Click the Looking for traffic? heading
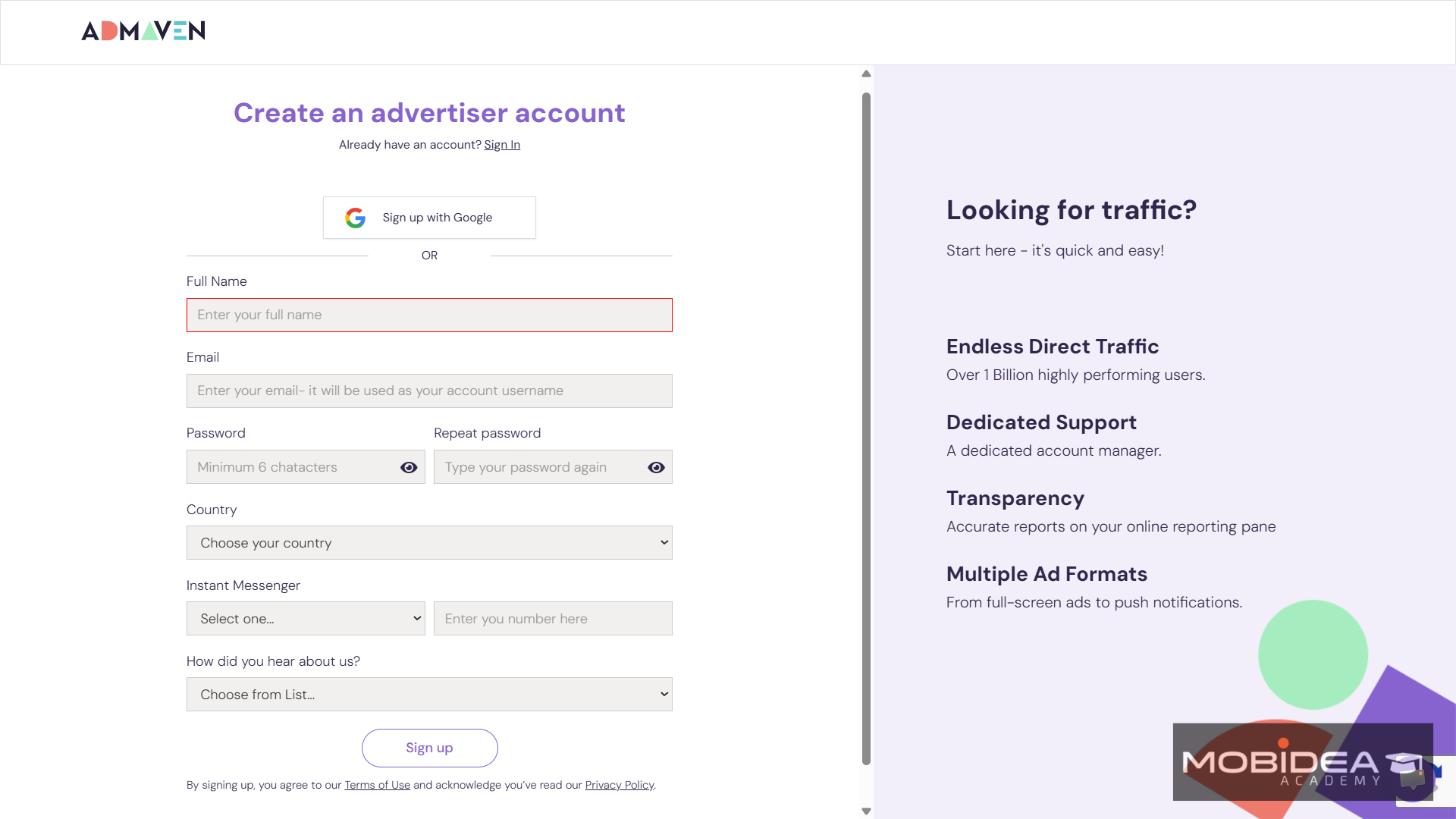 coord(1071,210)
